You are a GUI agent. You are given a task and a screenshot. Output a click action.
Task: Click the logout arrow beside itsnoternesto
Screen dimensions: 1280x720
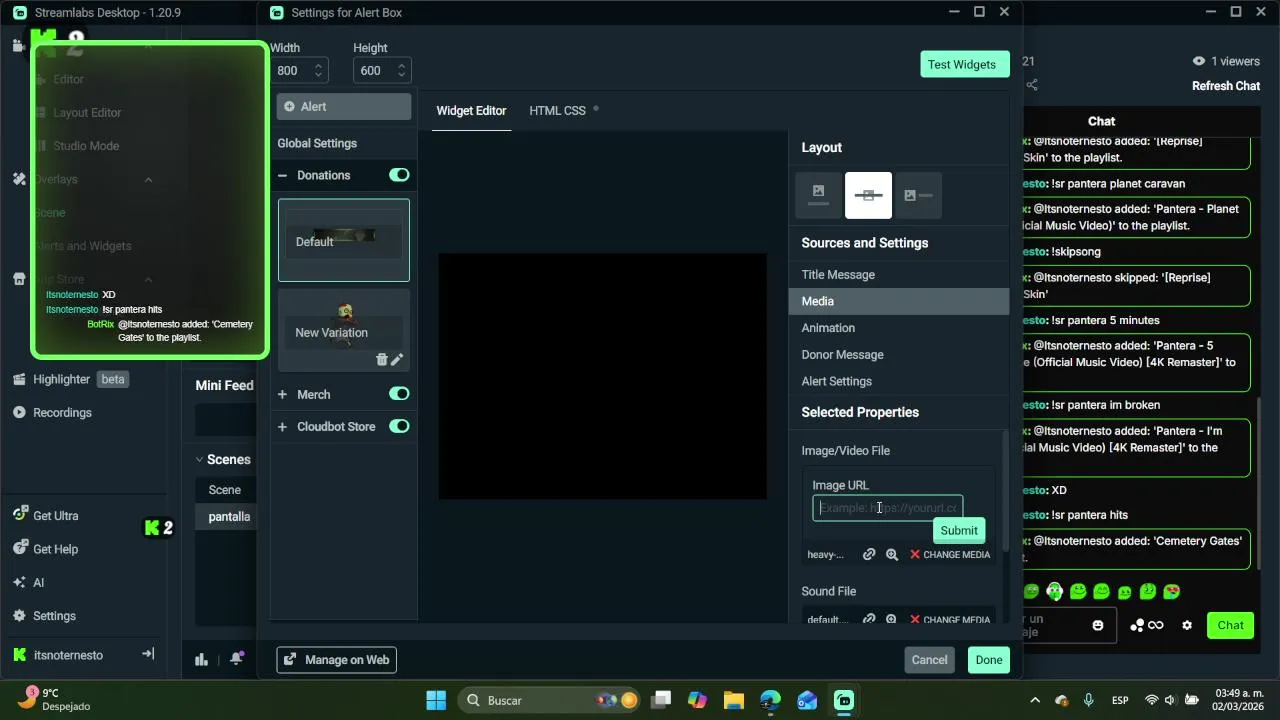point(148,654)
